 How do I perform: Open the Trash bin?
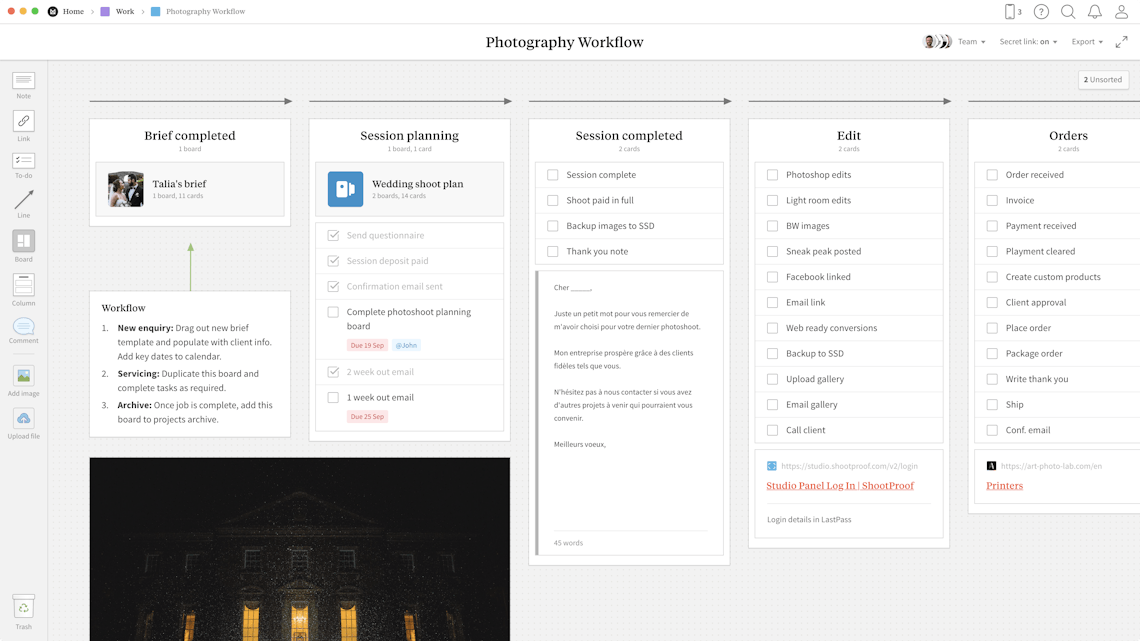(23, 612)
